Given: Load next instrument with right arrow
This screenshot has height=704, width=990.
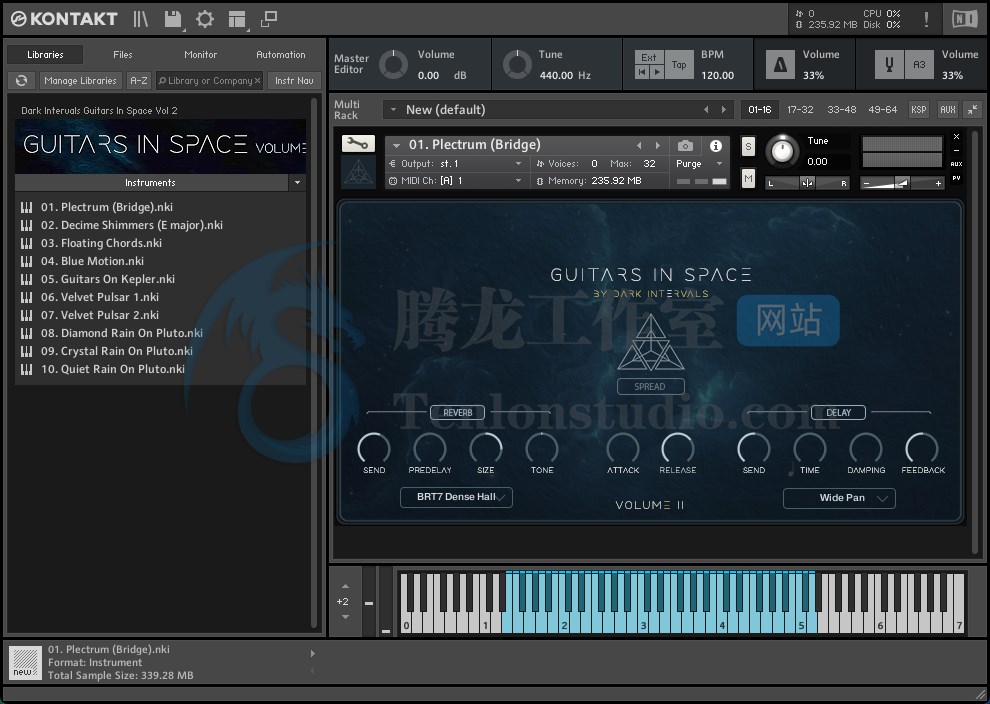Looking at the screenshot, I should 658,145.
